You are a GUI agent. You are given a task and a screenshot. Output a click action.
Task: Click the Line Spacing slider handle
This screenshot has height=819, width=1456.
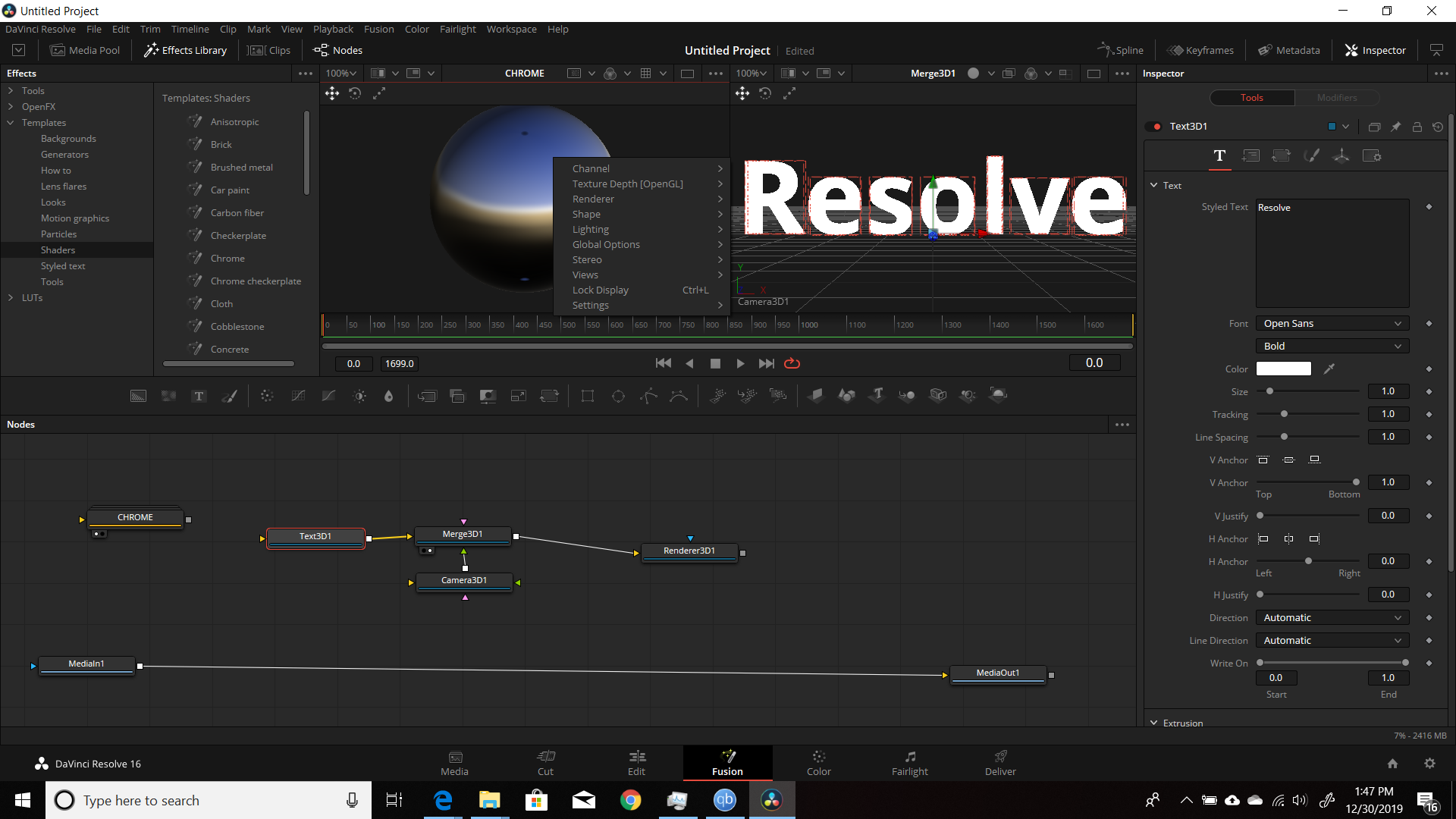pos(1284,437)
